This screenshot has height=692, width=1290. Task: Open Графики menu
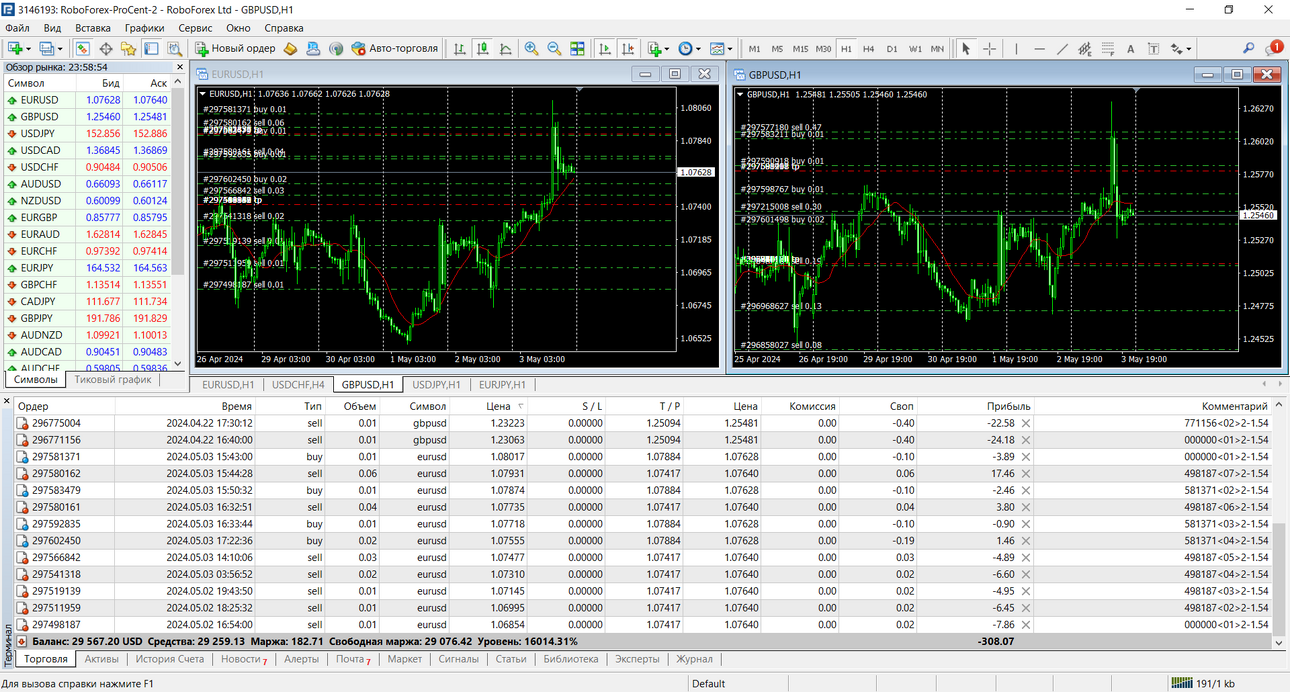pyautogui.click(x=144, y=28)
